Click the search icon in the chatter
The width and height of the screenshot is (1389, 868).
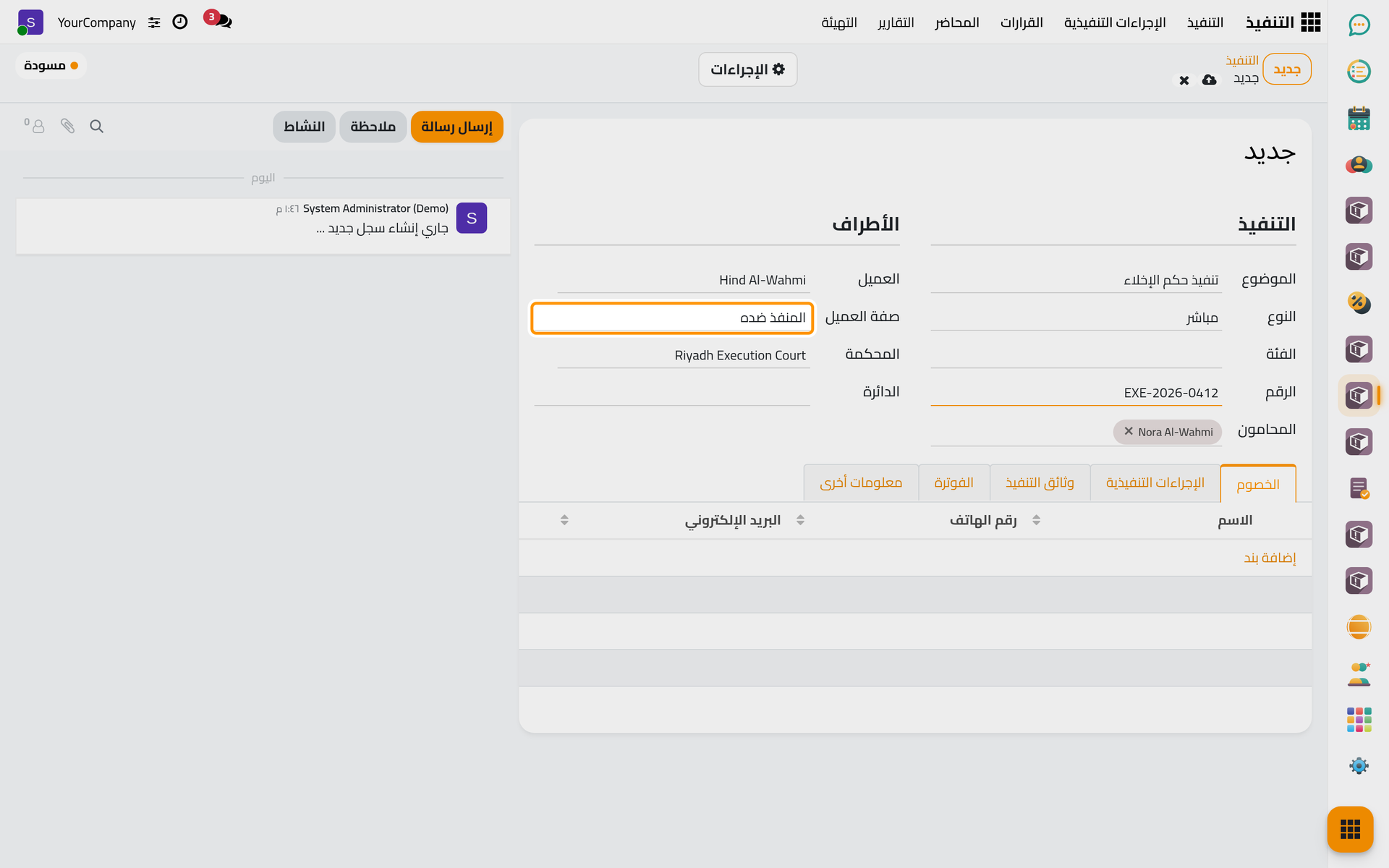pyautogui.click(x=96, y=127)
